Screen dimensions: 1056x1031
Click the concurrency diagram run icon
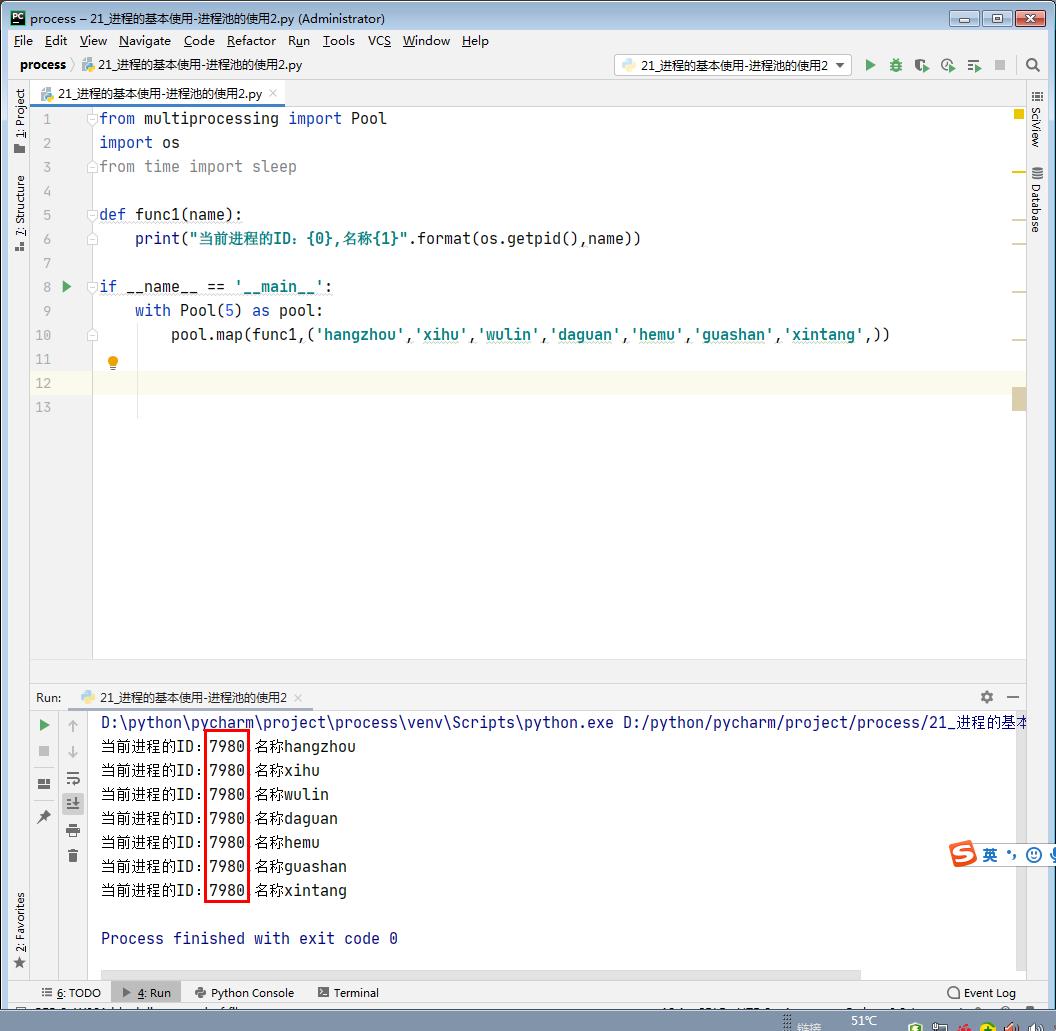coord(974,65)
